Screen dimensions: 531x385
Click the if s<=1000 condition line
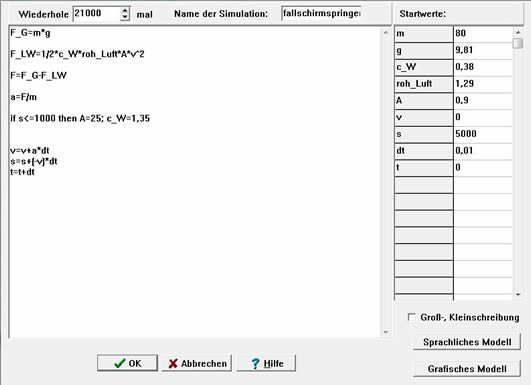tap(80, 118)
